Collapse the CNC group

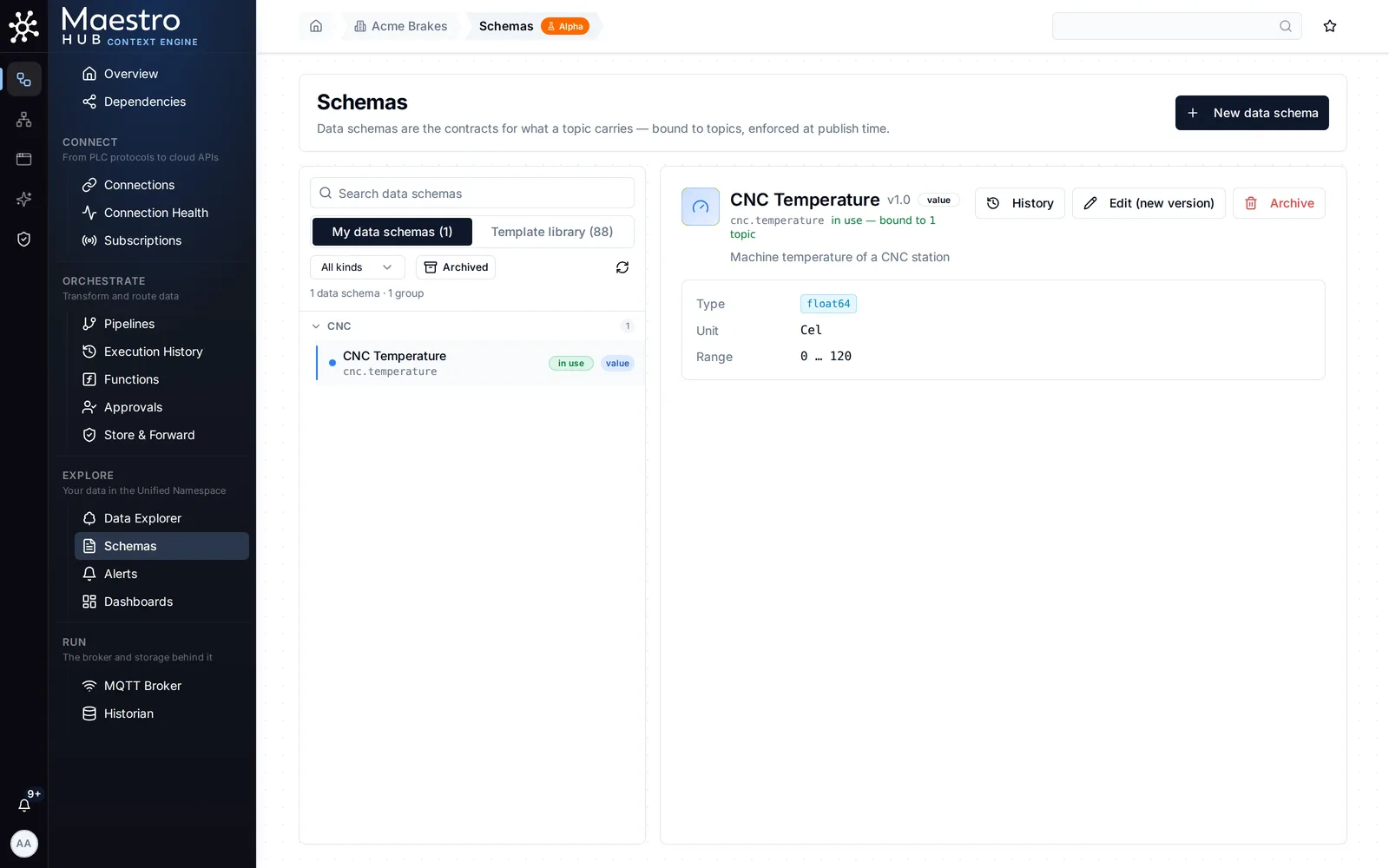(316, 326)
